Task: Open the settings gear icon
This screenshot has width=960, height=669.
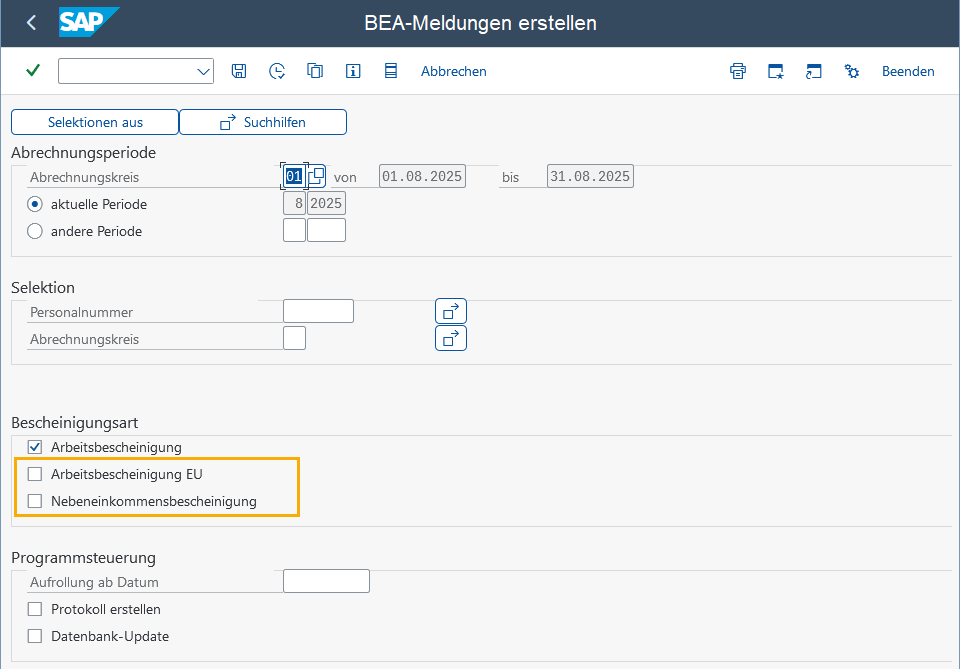Action: point(851,71)
